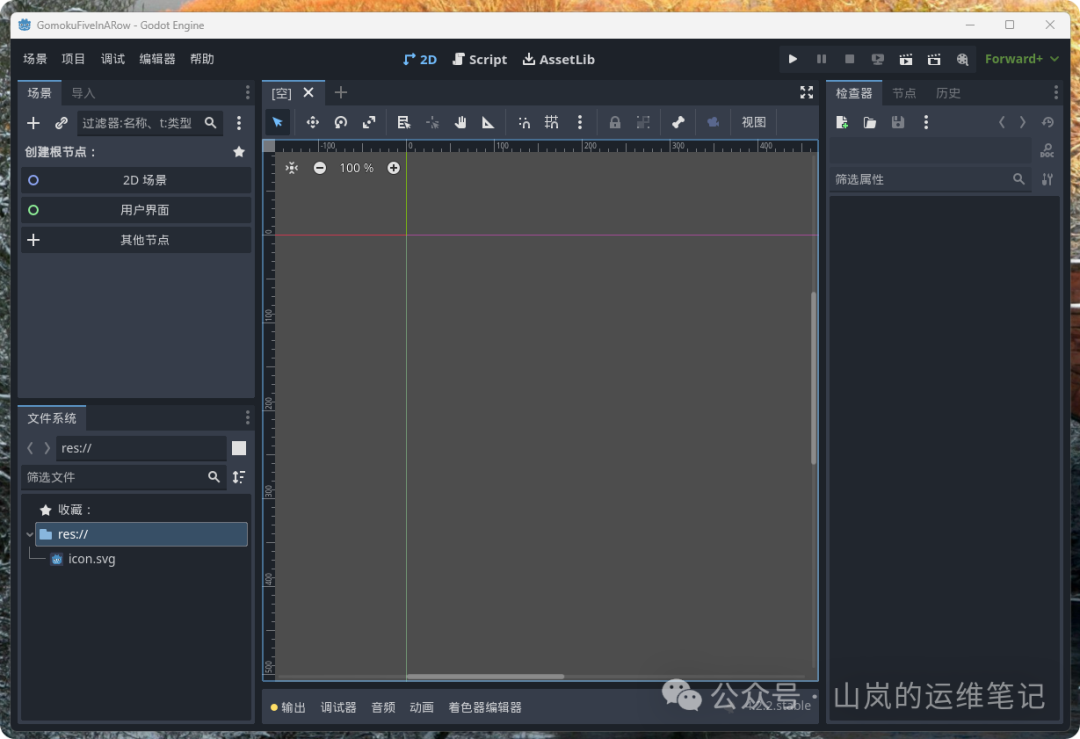
Task: Activate the Pan mode hand tool
Action: tap(460, 122)
